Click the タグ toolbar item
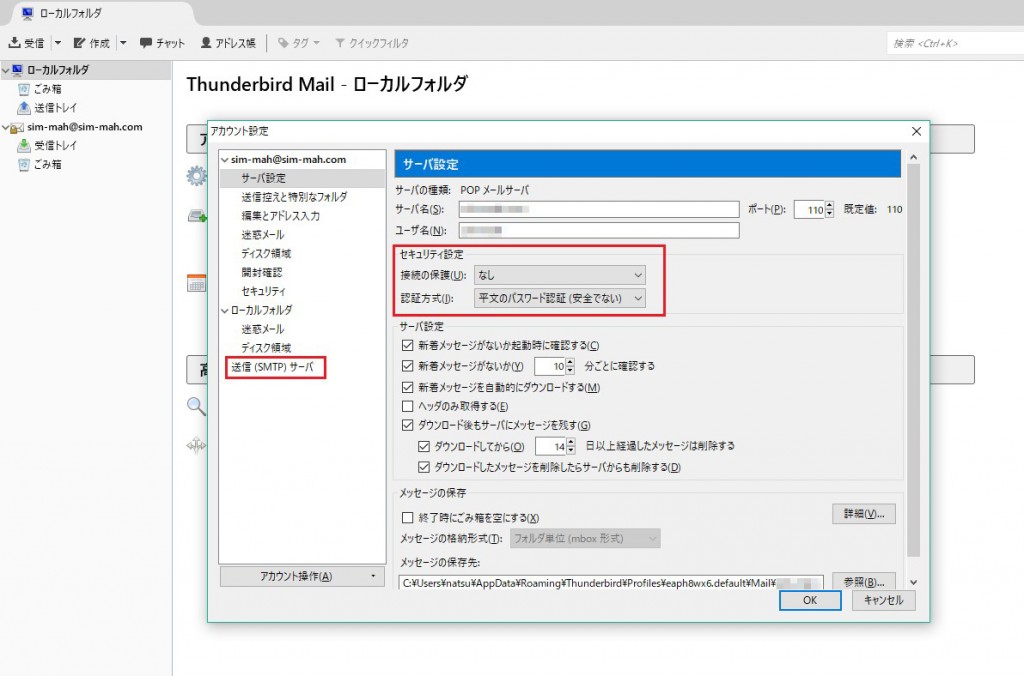The image size is (1024, 676). coord(298,43)
